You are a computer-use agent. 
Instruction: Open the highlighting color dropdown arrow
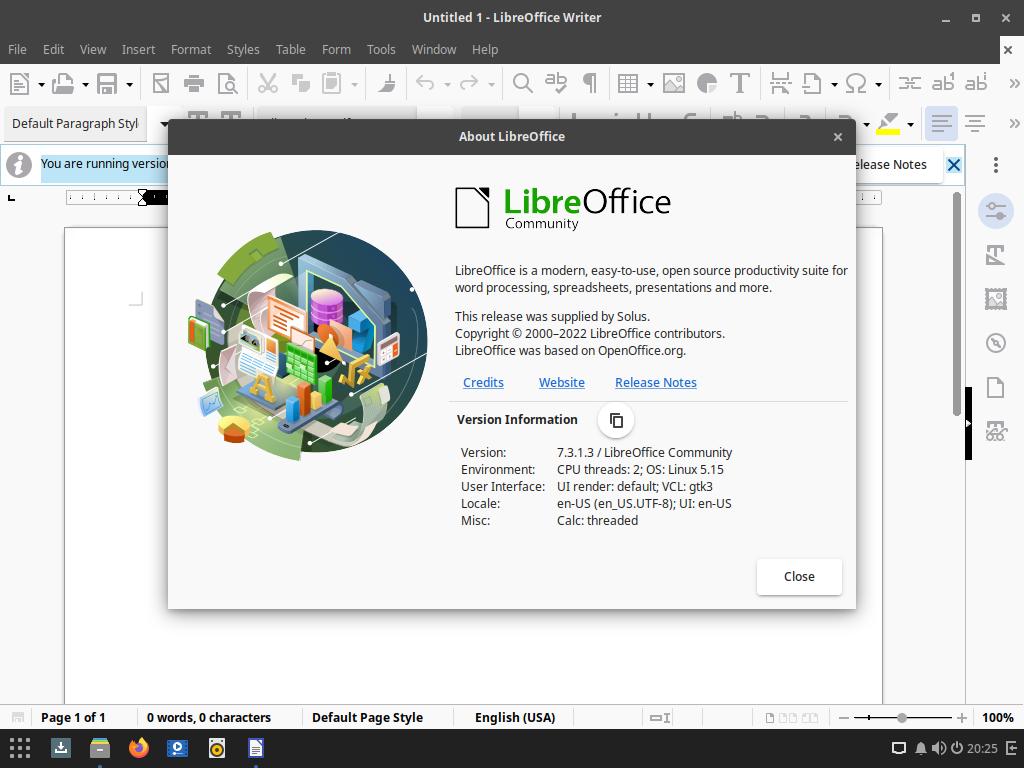(910, 124)
